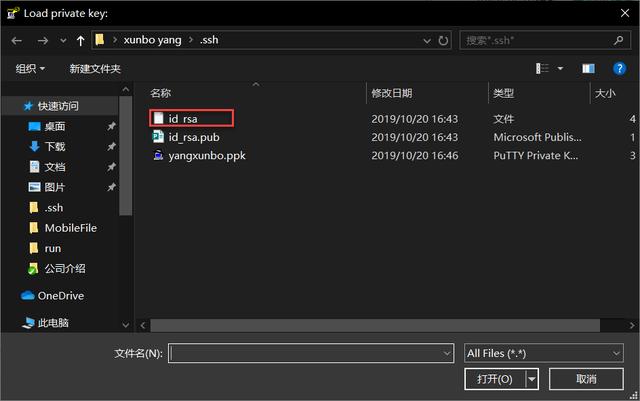Select 'xunbo yang' in the address path
The height and width of the screenshot is (401, 640).
click(152, 40)
